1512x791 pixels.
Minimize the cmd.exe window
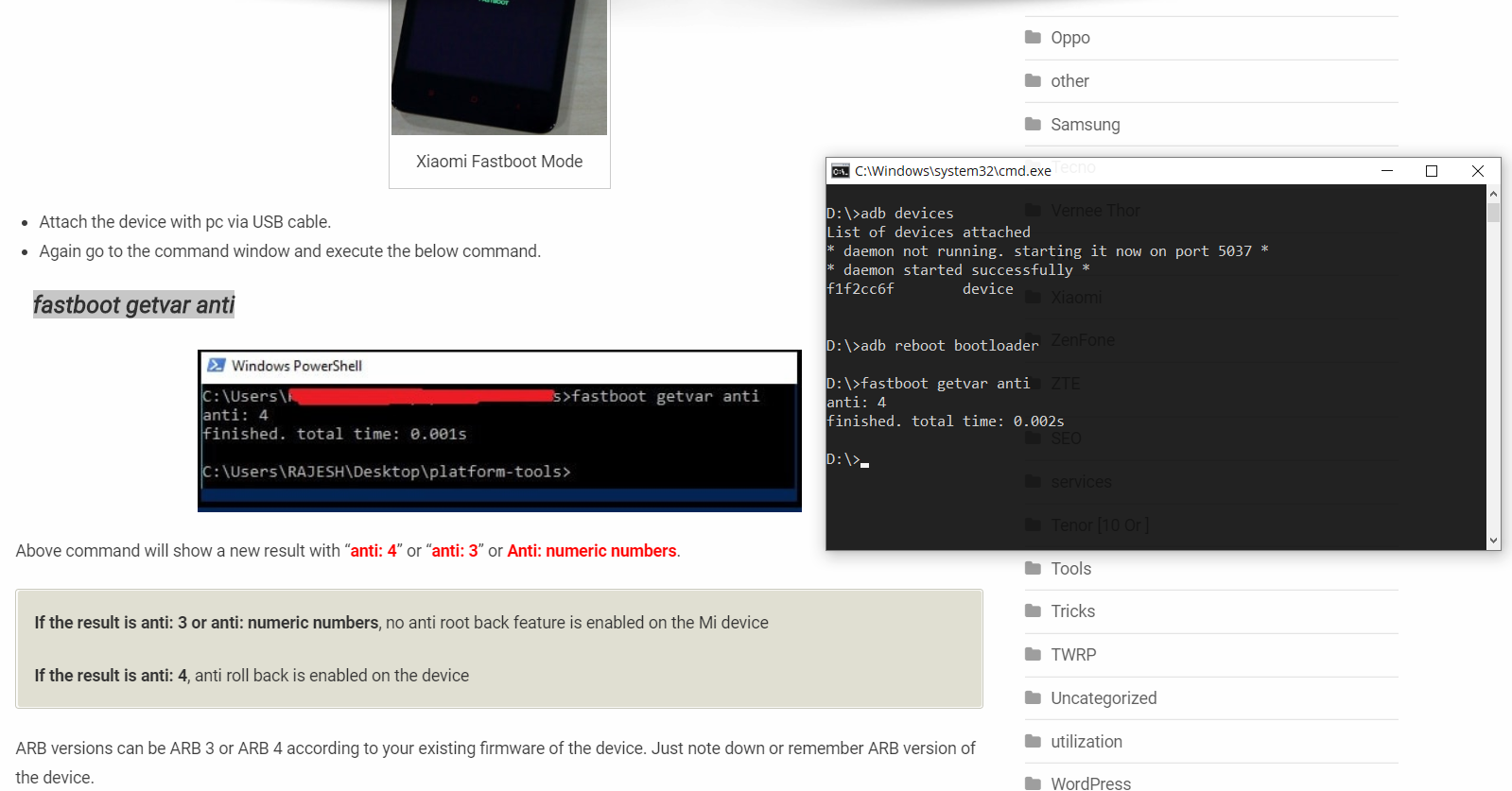click(x=1387, y=171)
